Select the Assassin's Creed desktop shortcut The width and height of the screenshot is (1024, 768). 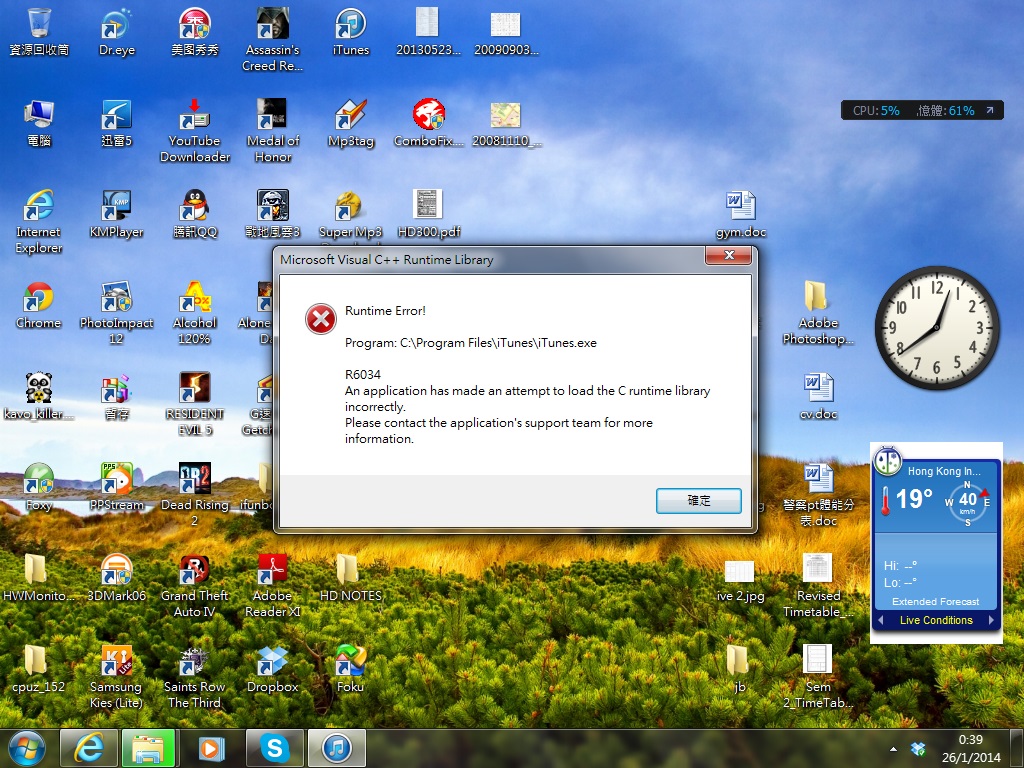pos(272,39)
